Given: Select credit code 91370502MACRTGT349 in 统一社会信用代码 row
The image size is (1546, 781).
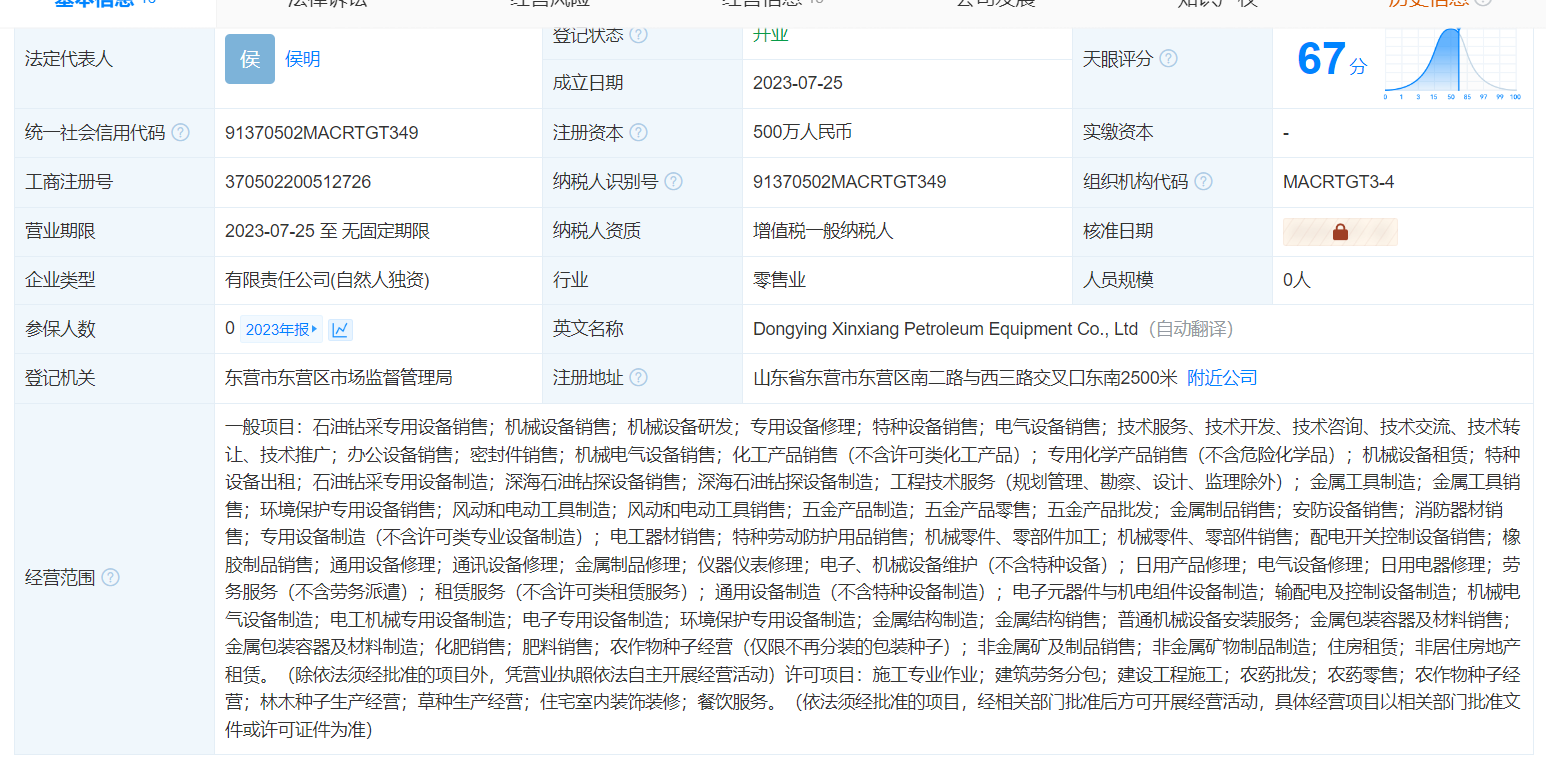Looking at the screenshot, I should [322, 132].
